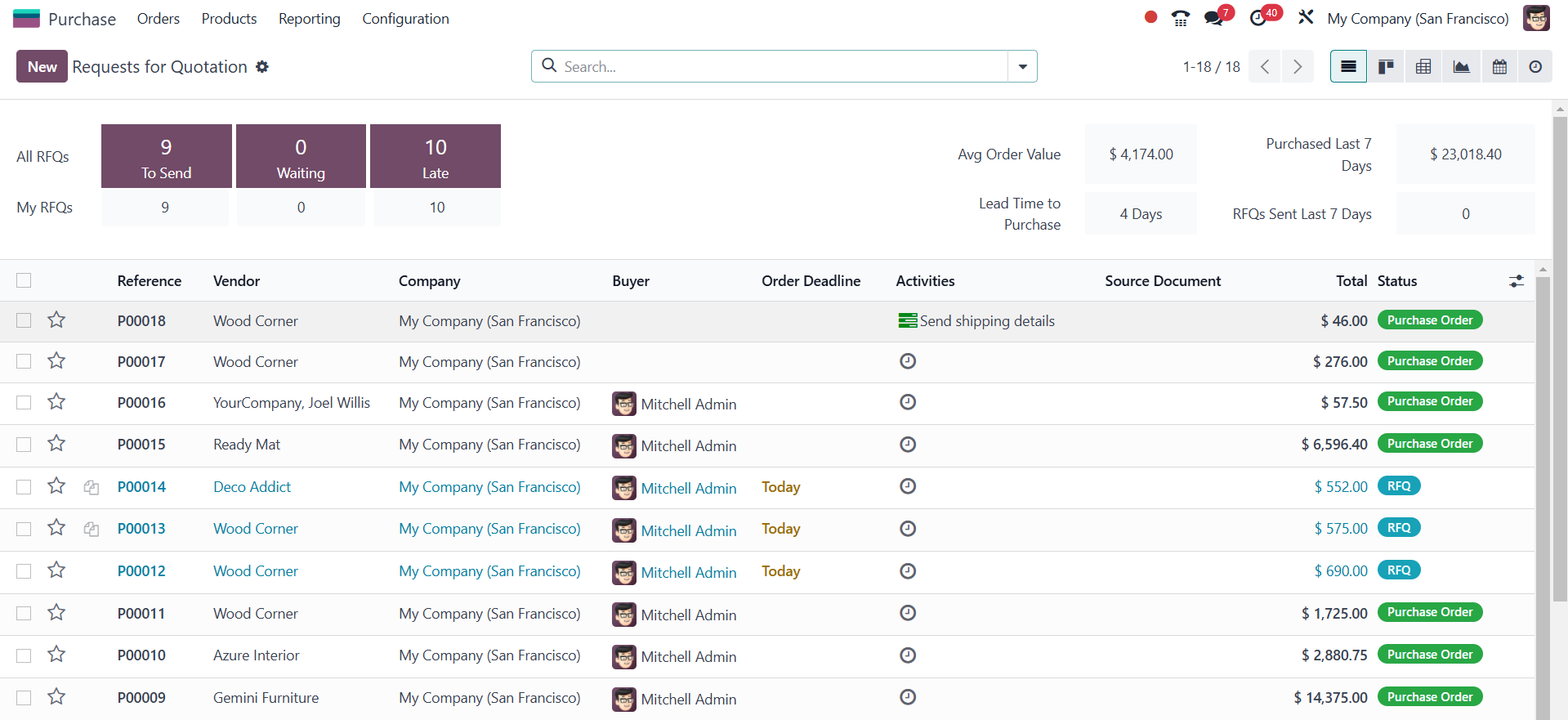This screenshot has width=1568, height=720.
Task: Open activity clock for P00017
Action: [x=908, y=361]
